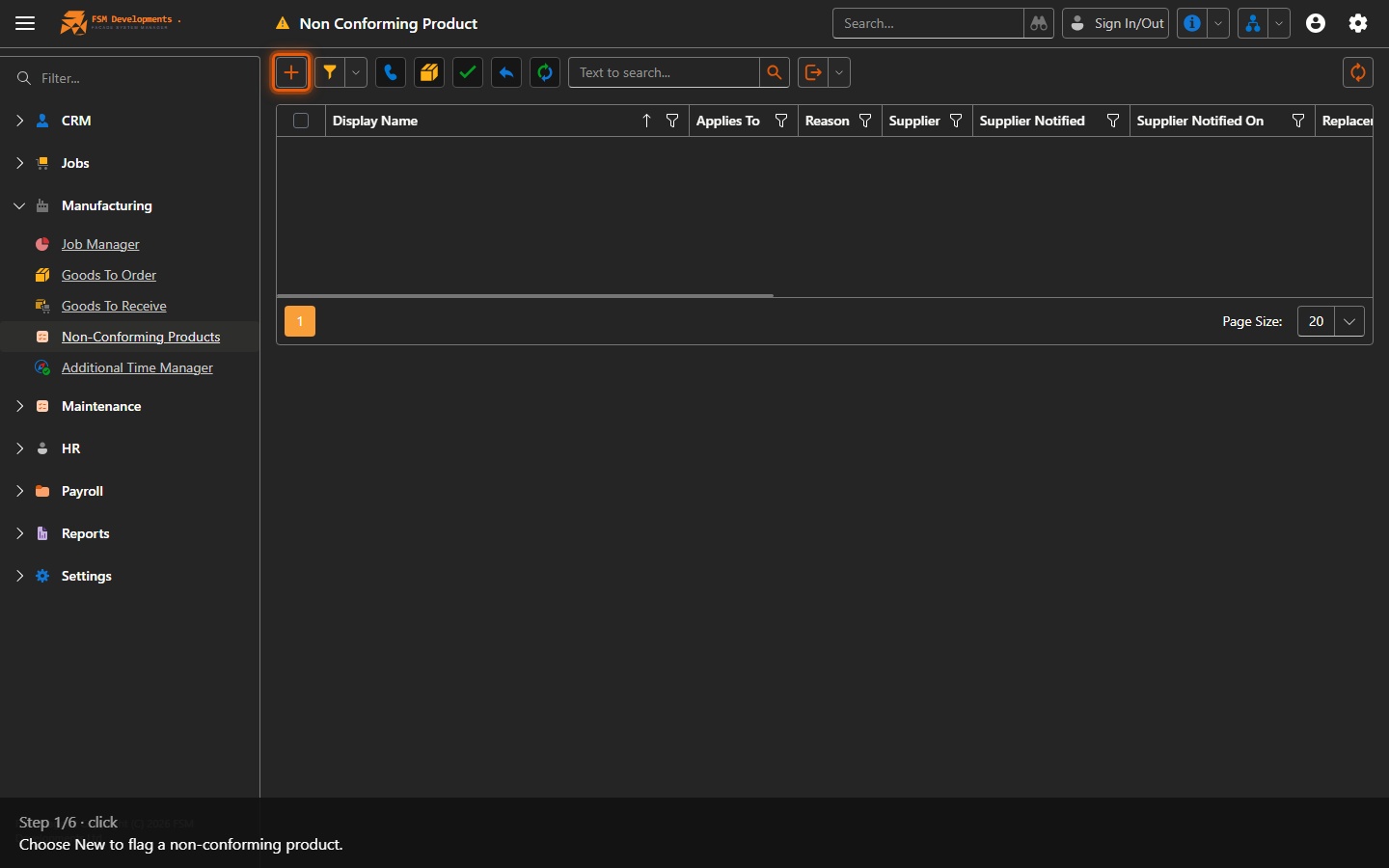Click the Supplier Notified On header text

click(1200, 121)
